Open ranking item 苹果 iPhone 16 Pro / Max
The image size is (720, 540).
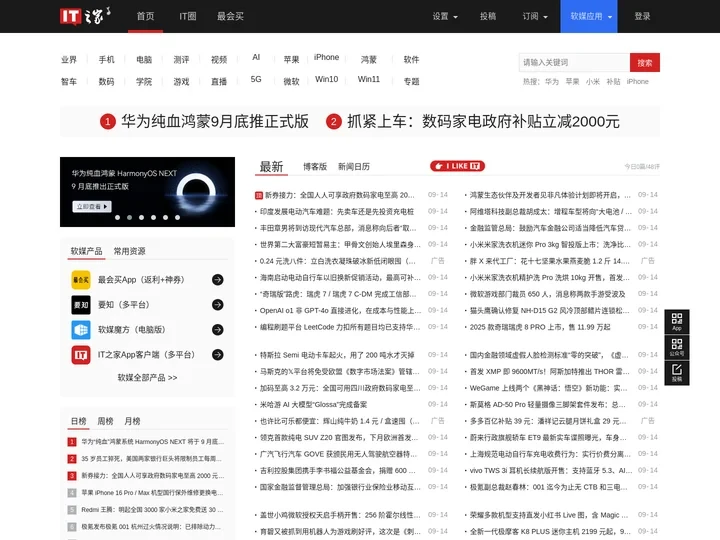pos(152,493)
